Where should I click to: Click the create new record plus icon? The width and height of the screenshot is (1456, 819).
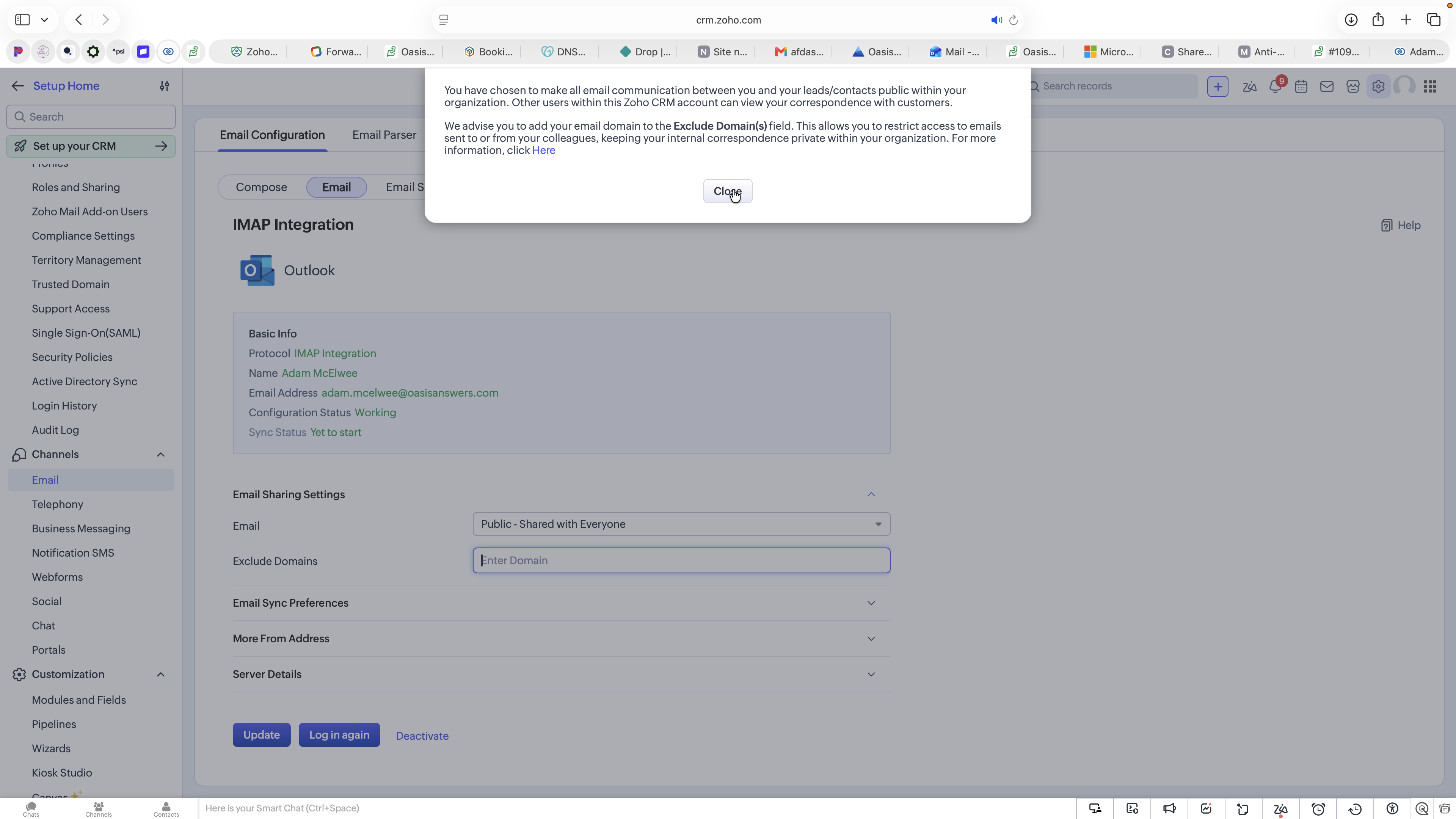(x=1218, y=86)
